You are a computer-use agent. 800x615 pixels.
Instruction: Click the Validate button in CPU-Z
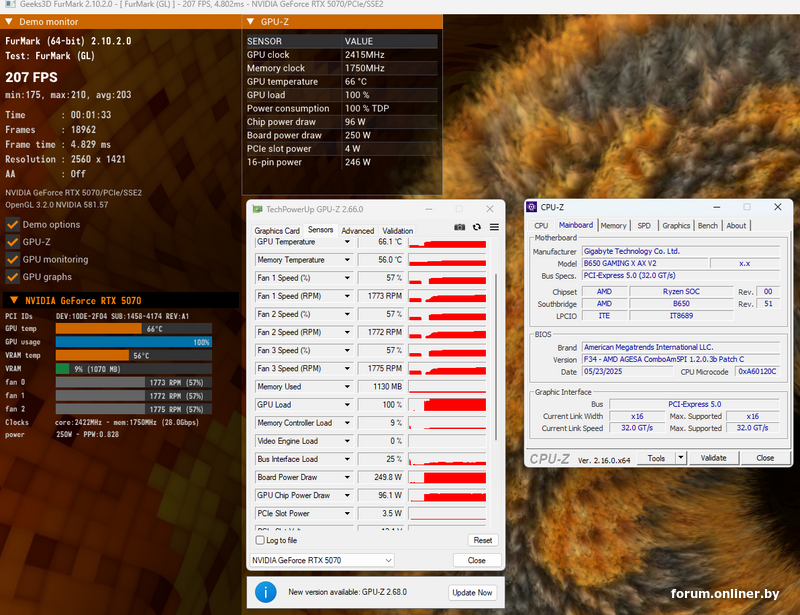click(713, 458)
